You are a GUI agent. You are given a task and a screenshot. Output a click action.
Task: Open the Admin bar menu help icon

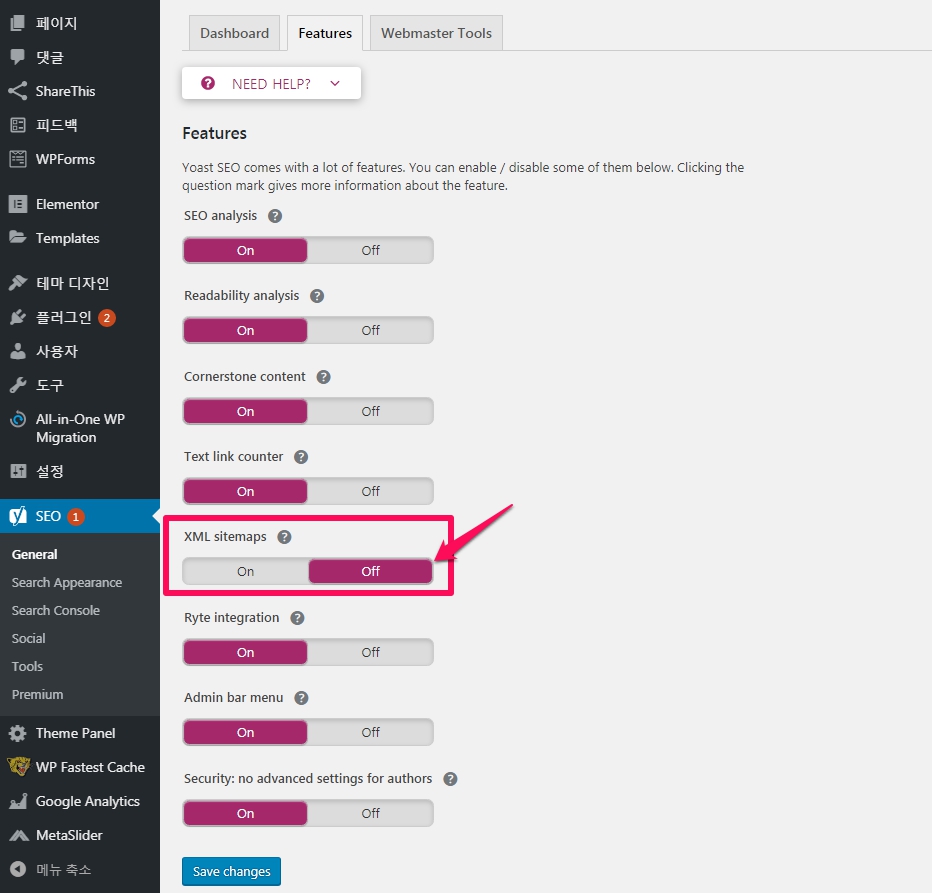coord(301,698)
